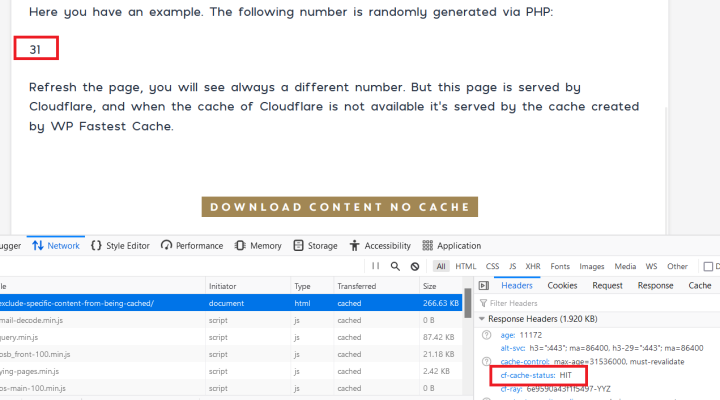Sort by the Initiator column header
The height and width of the screenshot is (400, 720).
[248, 286]
